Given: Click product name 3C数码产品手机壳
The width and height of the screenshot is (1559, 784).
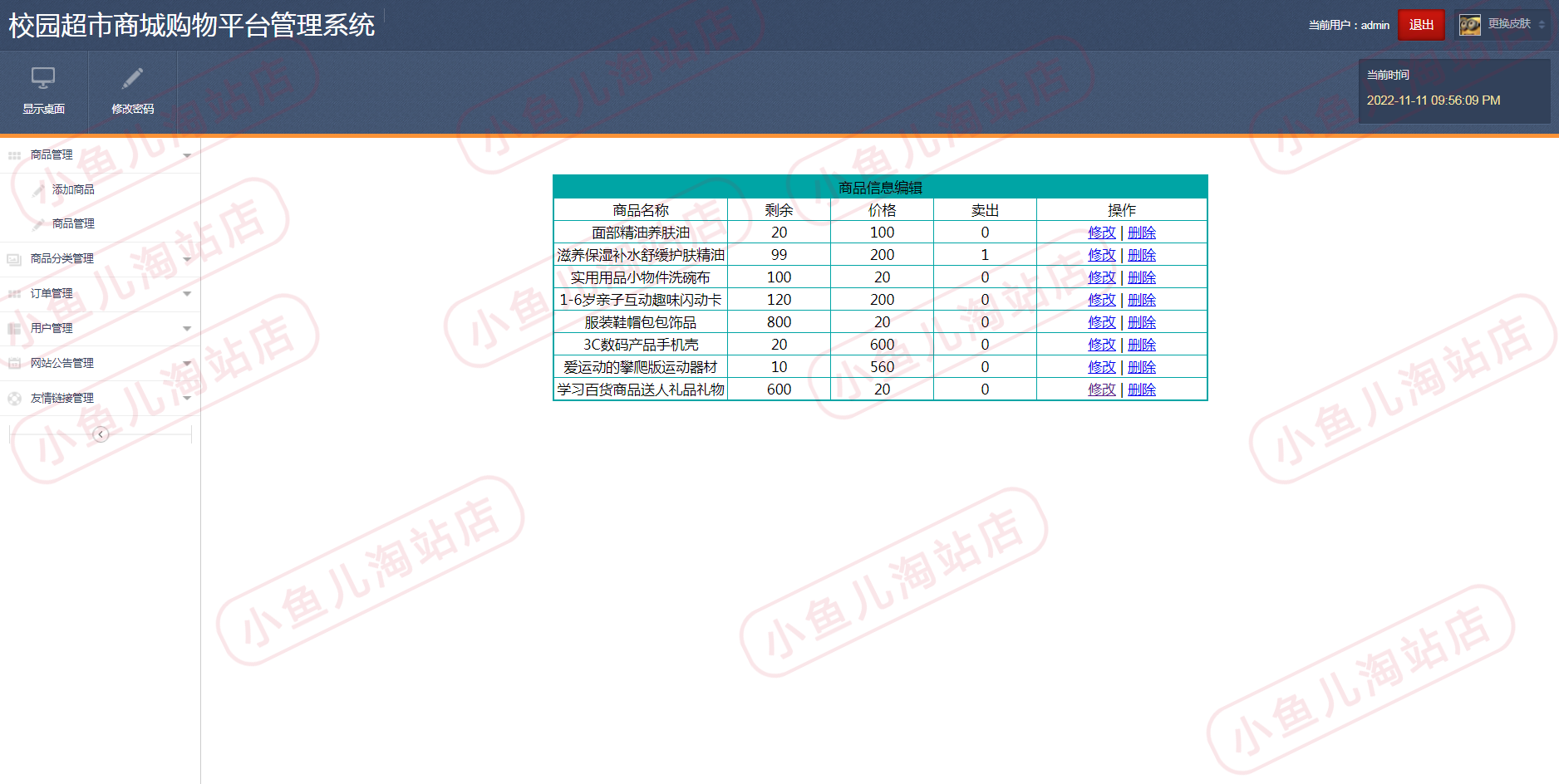Looking at the screenshot, I should [x=641, y=345].
